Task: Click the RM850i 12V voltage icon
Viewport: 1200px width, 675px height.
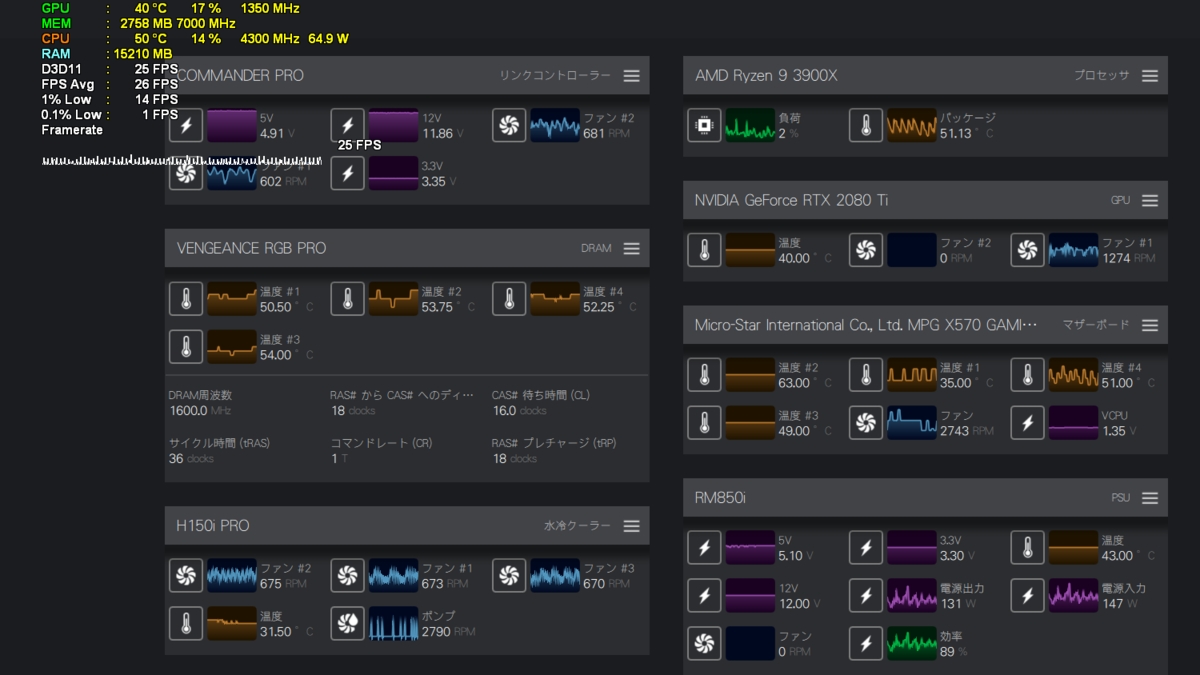Action: coord(705,596)
